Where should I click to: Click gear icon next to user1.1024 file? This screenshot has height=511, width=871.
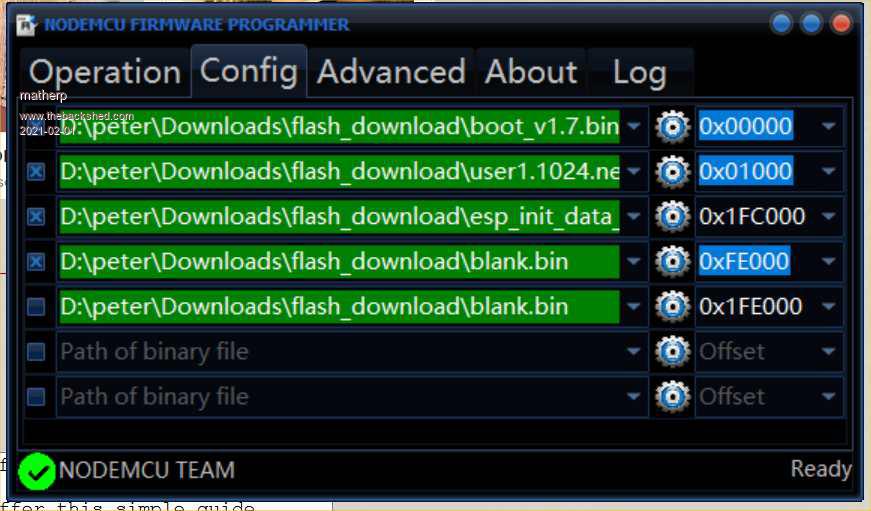(x=672, y=172)
